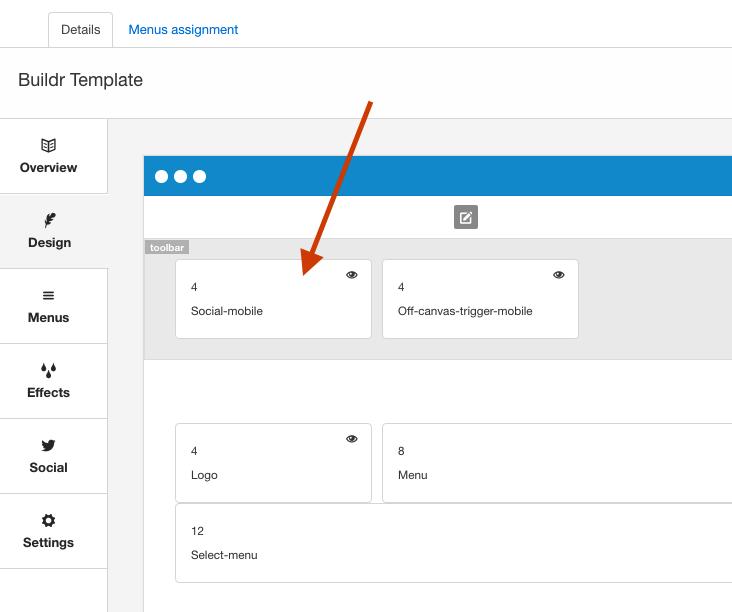The height and width of the screenshot is (612, 732).
Task: Toggle visibility eye on Logo block
Action: click(352, 439)
